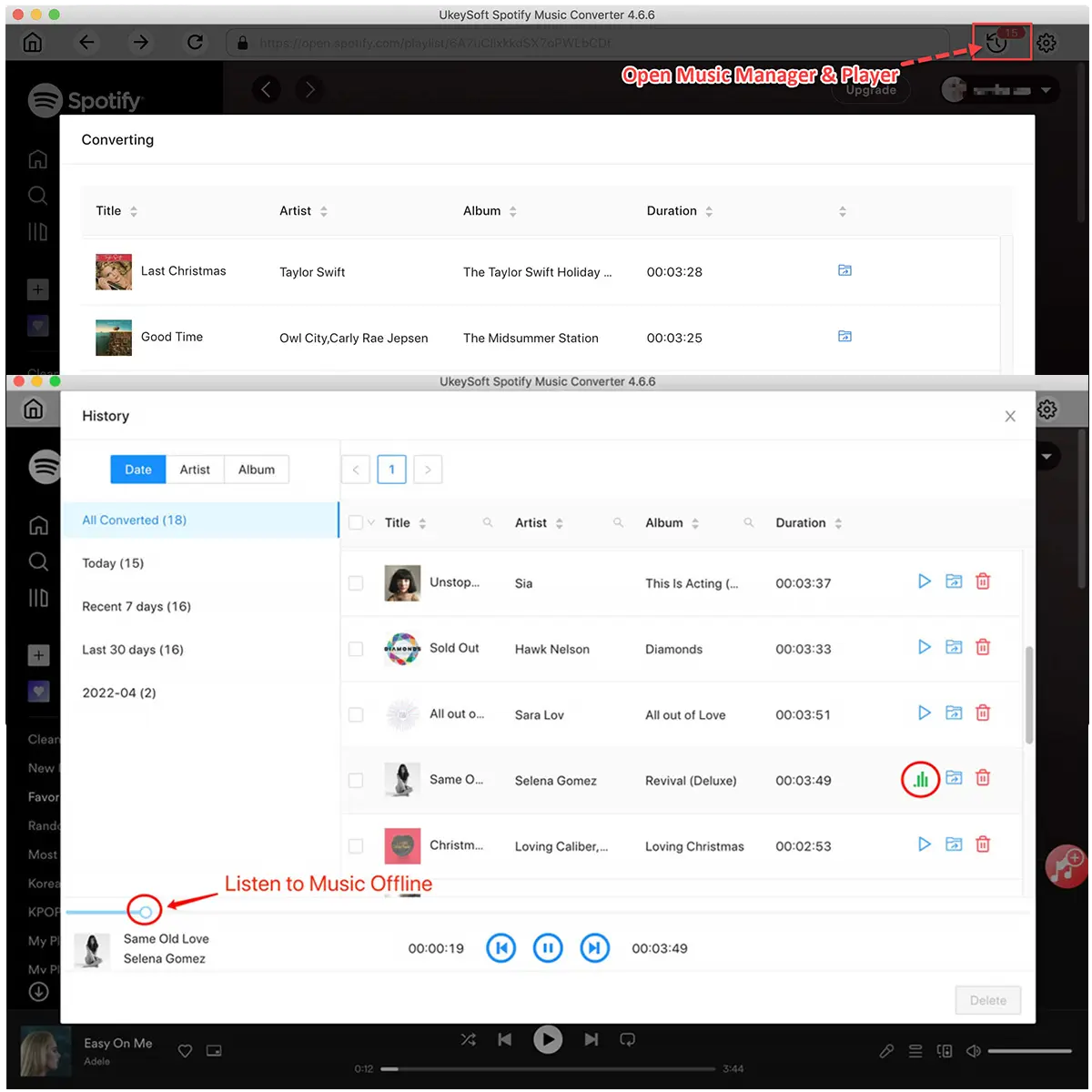Check the Same Old Love row checkbox

point(356,781)
